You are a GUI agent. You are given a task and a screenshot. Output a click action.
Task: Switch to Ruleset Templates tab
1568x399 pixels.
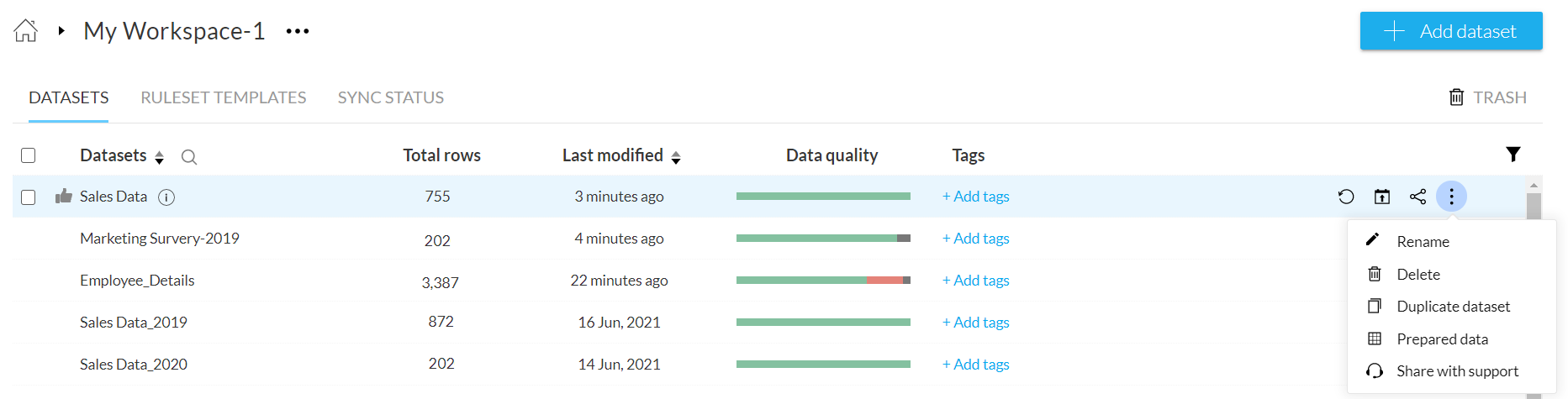point(223,97)
